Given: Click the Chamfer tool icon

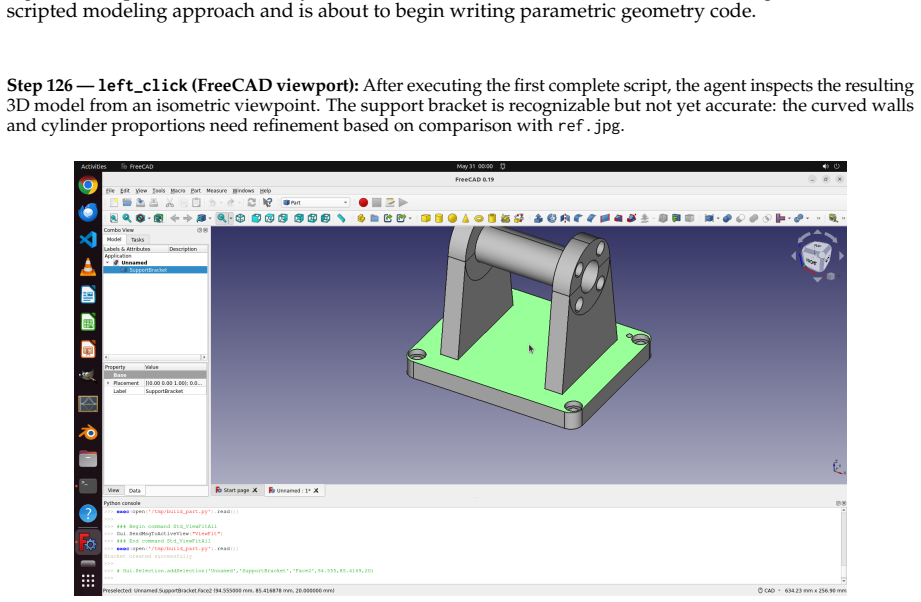Looking at the screenshot, I should pyautogui.click(x=591, y=218).
